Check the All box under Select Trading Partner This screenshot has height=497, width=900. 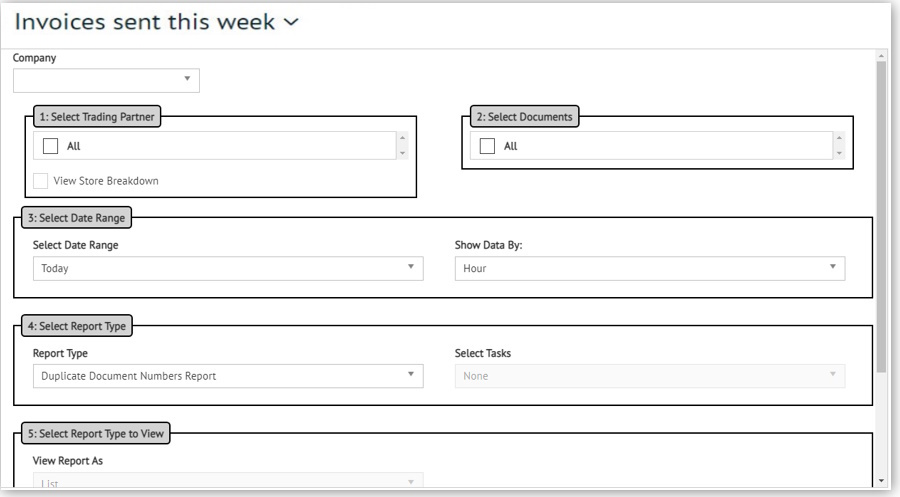(x=51, y=146)
